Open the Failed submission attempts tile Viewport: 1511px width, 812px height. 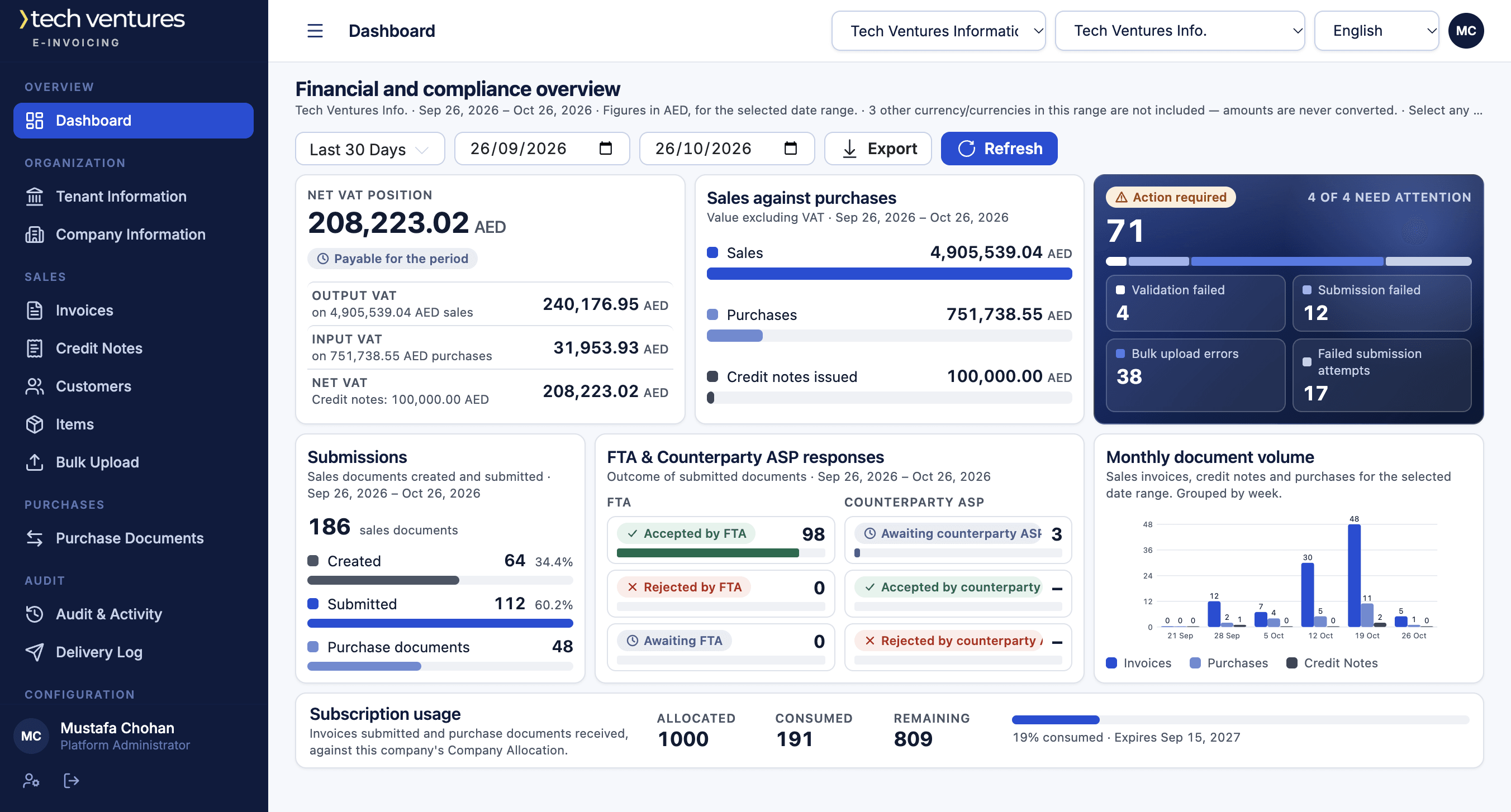click(x=1381, y=375)
